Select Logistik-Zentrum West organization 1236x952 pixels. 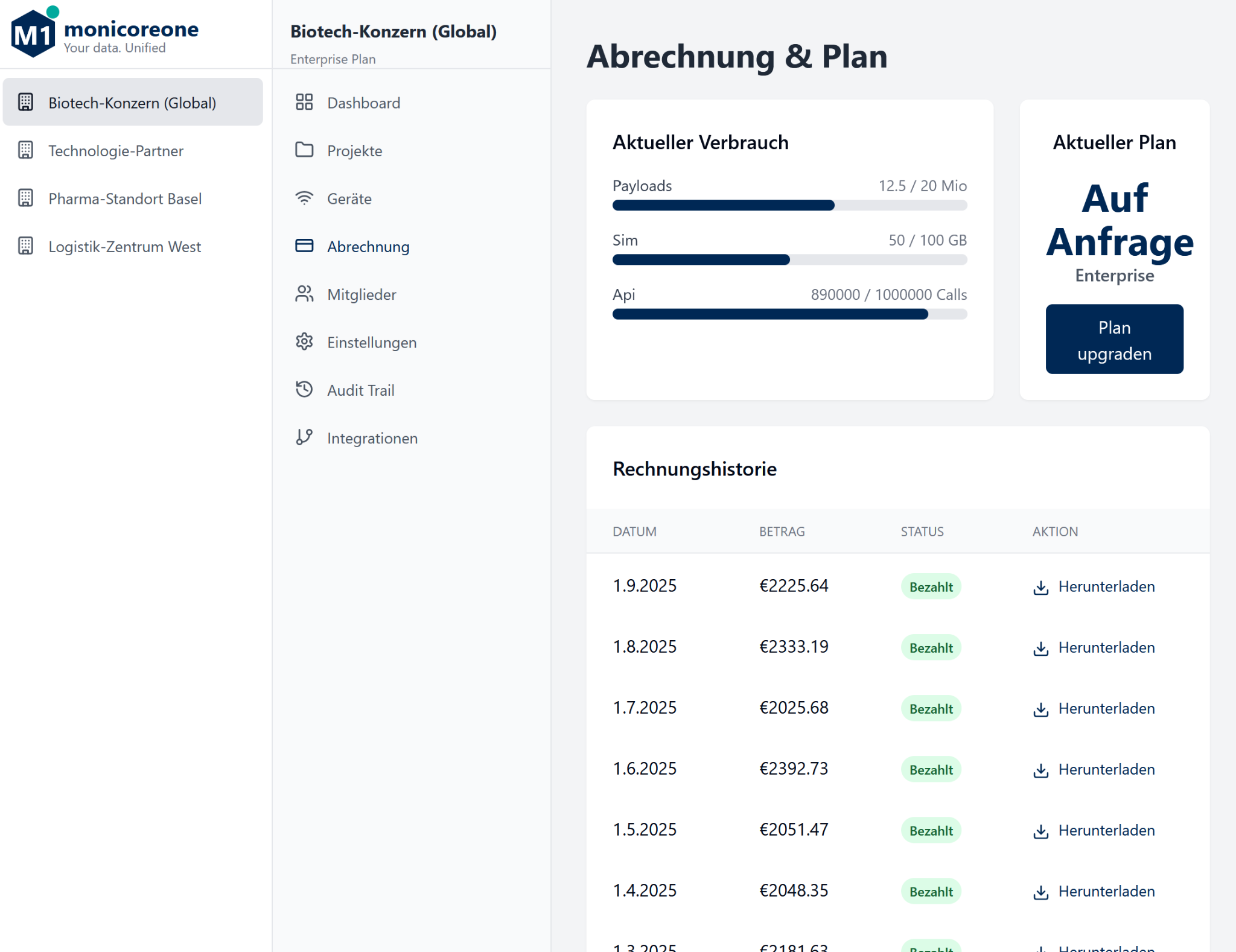pos(124,246)
